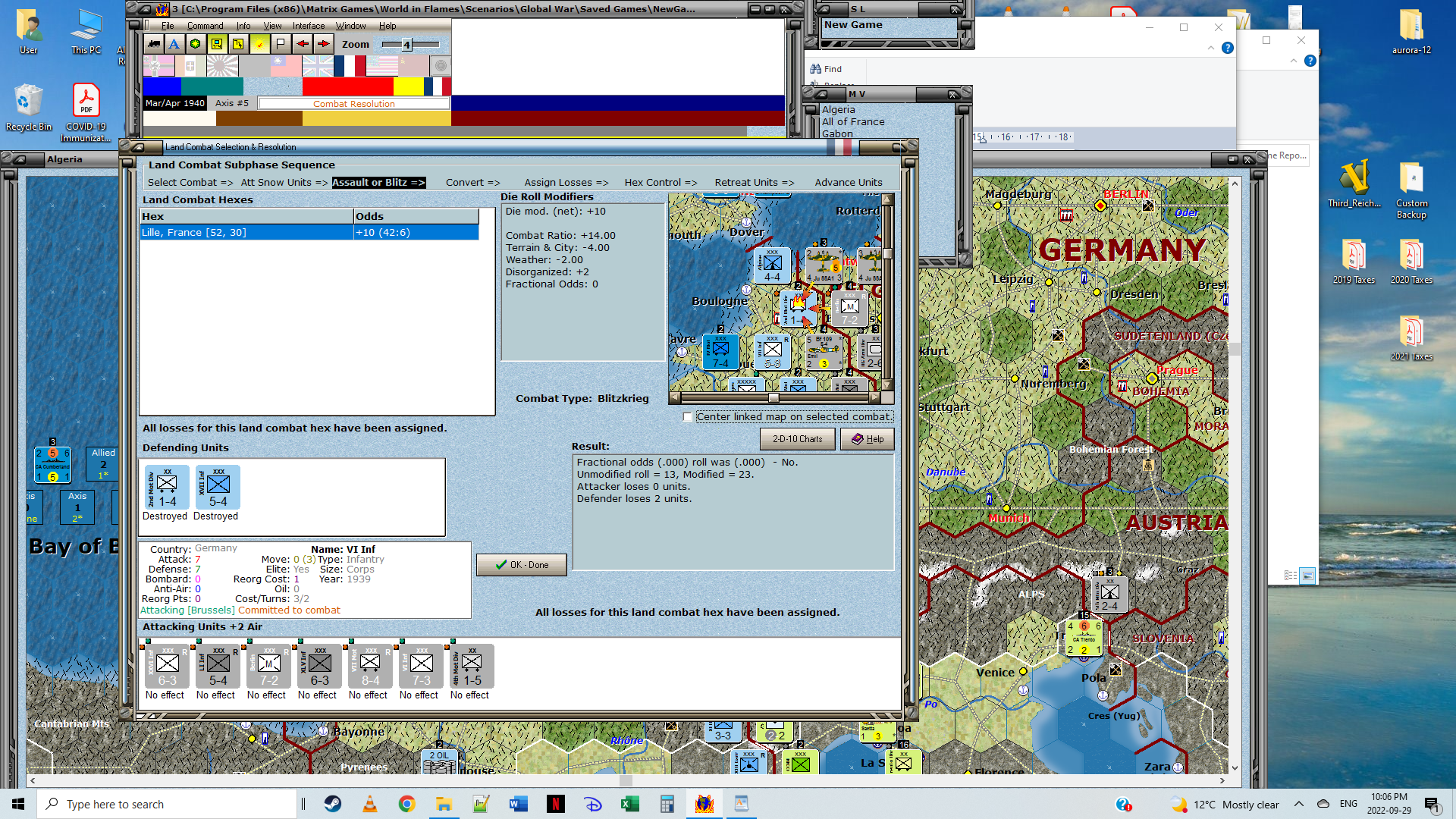Click the red left arrow toolbar icon
1456x819 pixels.
302,44
